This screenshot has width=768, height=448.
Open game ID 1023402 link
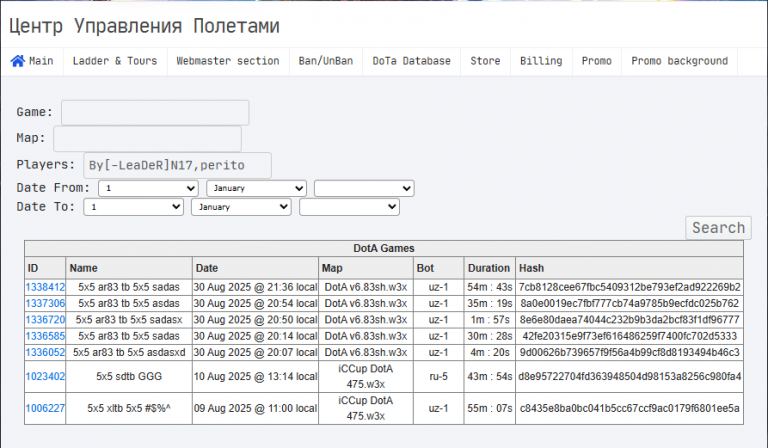(x=45, y=377)
